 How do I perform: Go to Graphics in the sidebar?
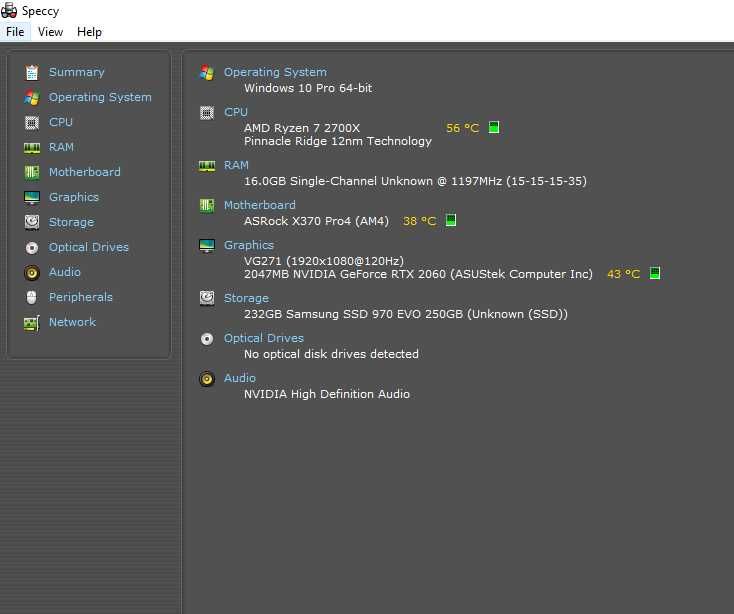[x=74, y=197]
